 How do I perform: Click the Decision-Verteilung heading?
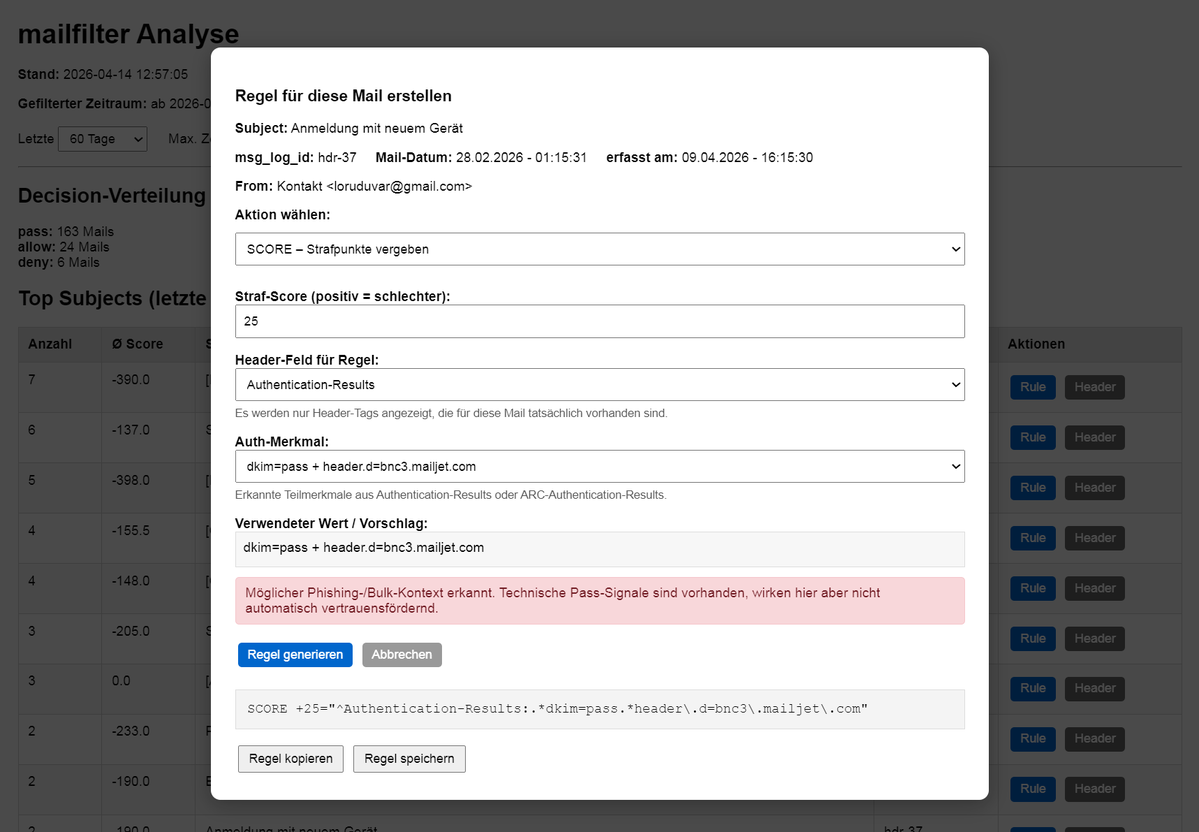pos(112,196)
